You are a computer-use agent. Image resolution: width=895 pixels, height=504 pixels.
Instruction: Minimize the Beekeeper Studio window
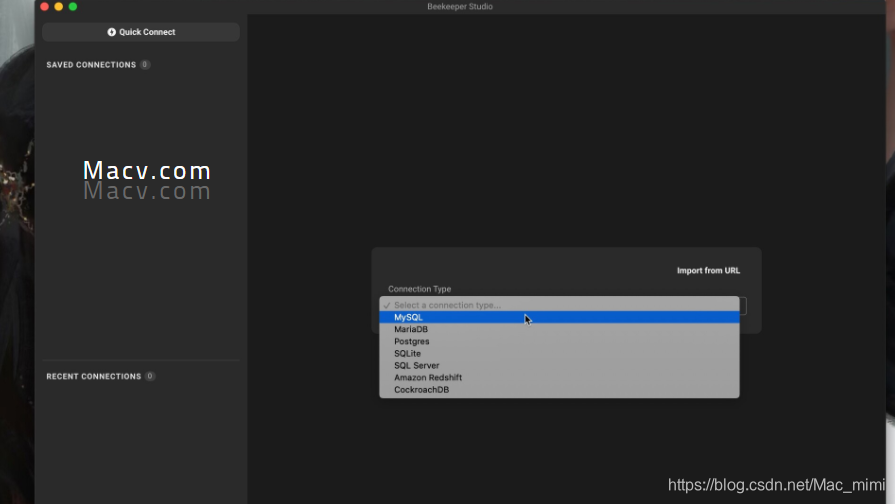[x=59, y=7]
